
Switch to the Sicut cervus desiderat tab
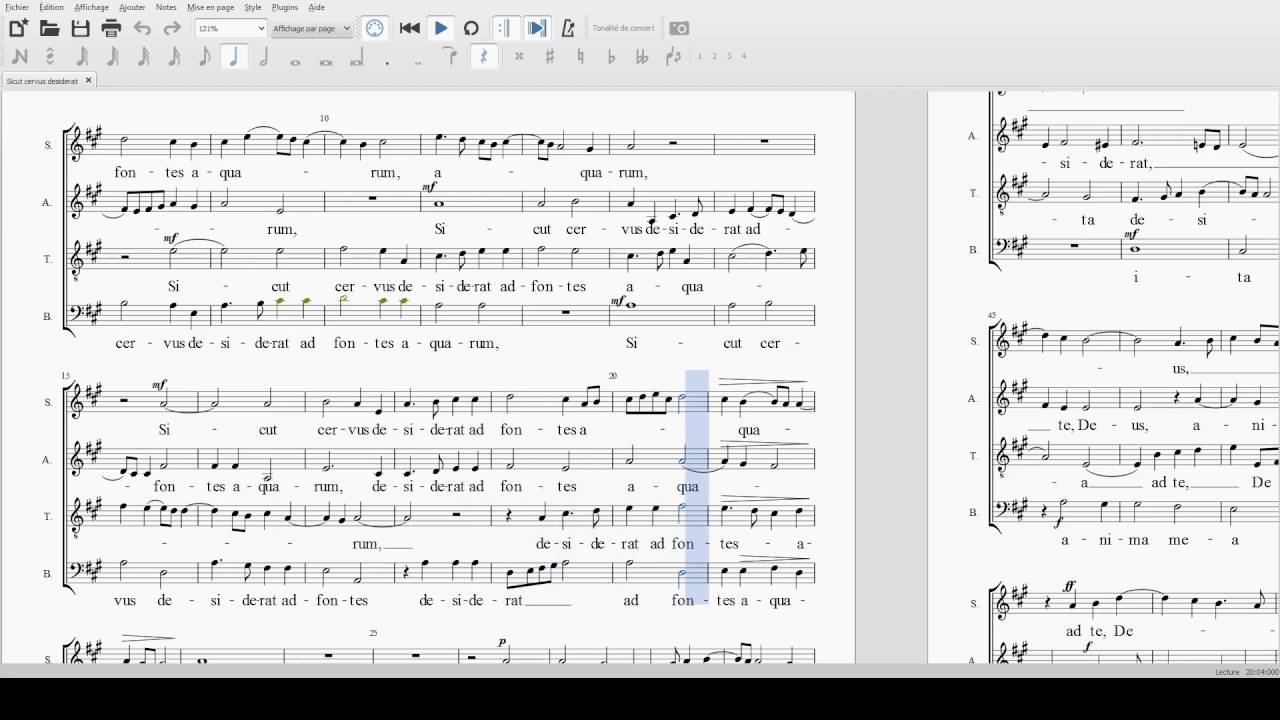(x=42, y=81)
